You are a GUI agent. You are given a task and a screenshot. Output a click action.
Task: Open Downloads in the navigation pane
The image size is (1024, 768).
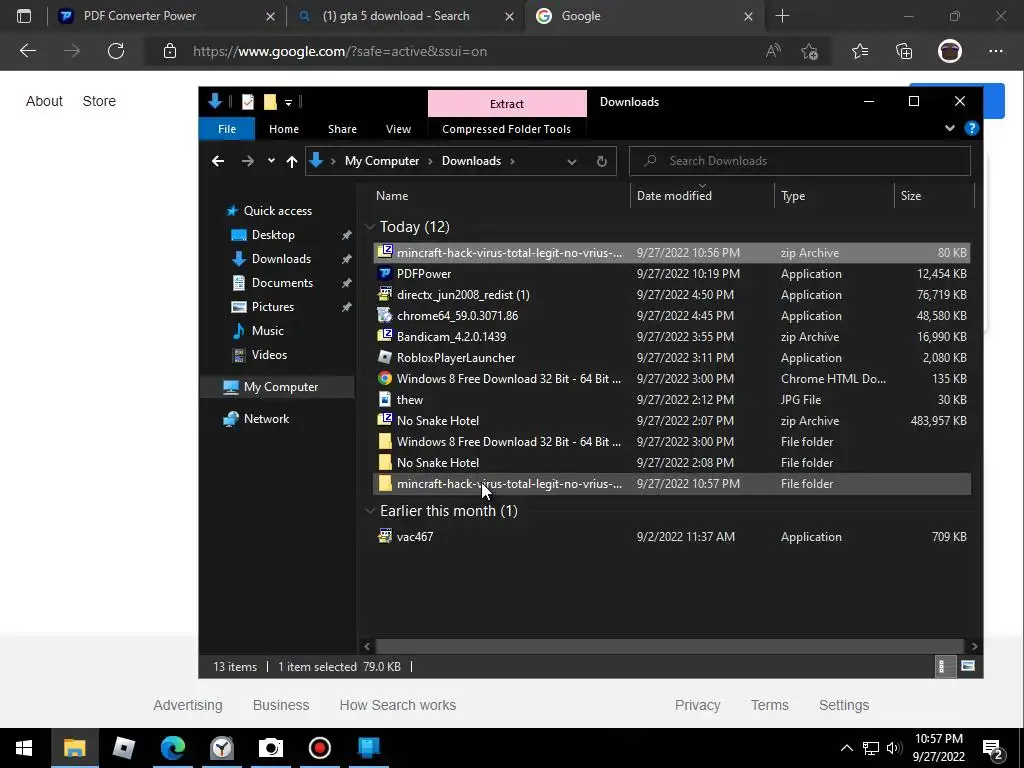[281, 259]
